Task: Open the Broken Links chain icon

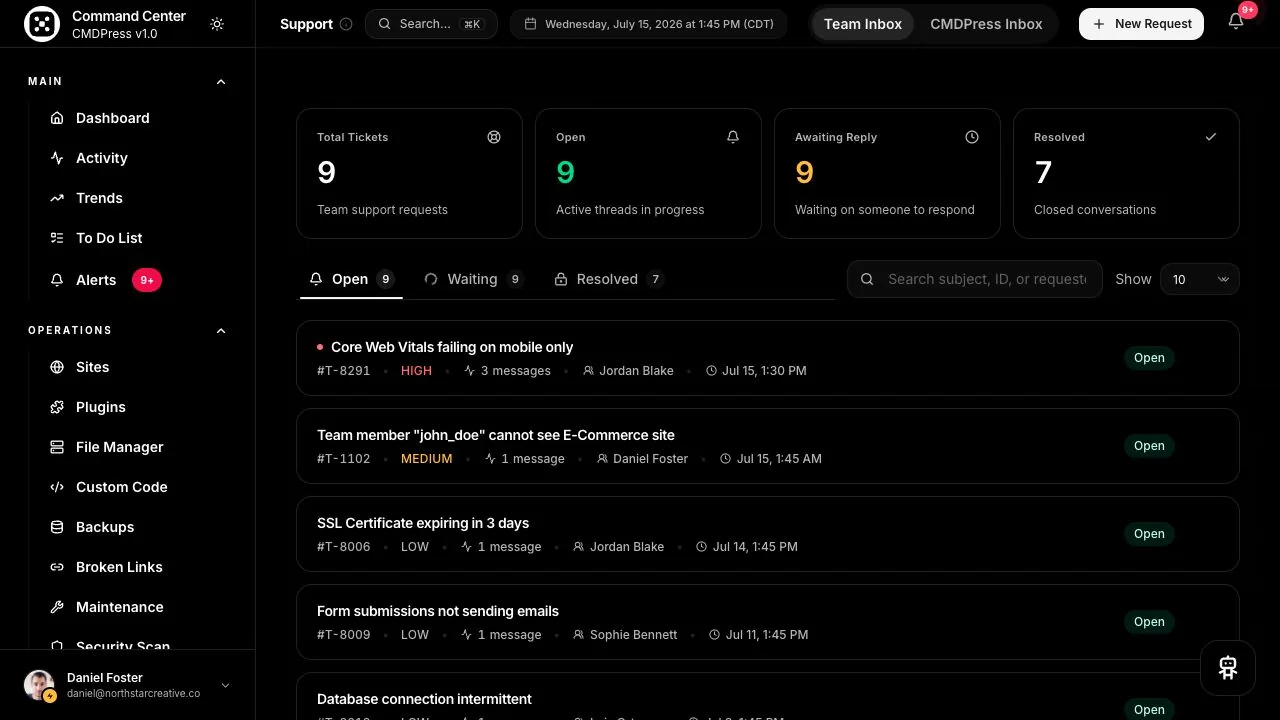Action: coord(57,567)
